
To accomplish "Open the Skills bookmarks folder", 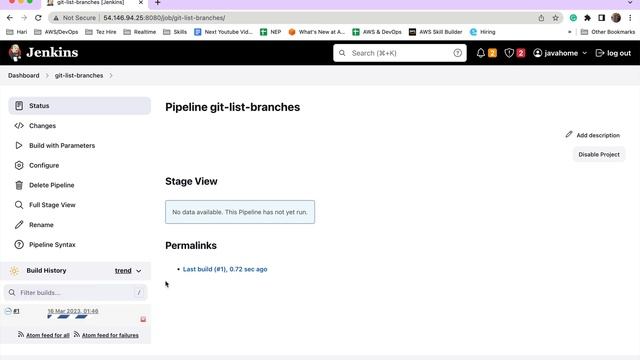I will tap(175, 32).
